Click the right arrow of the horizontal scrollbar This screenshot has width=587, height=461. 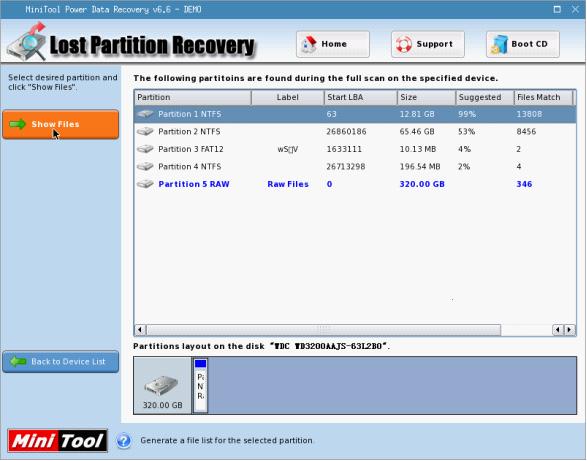point(569,330)
